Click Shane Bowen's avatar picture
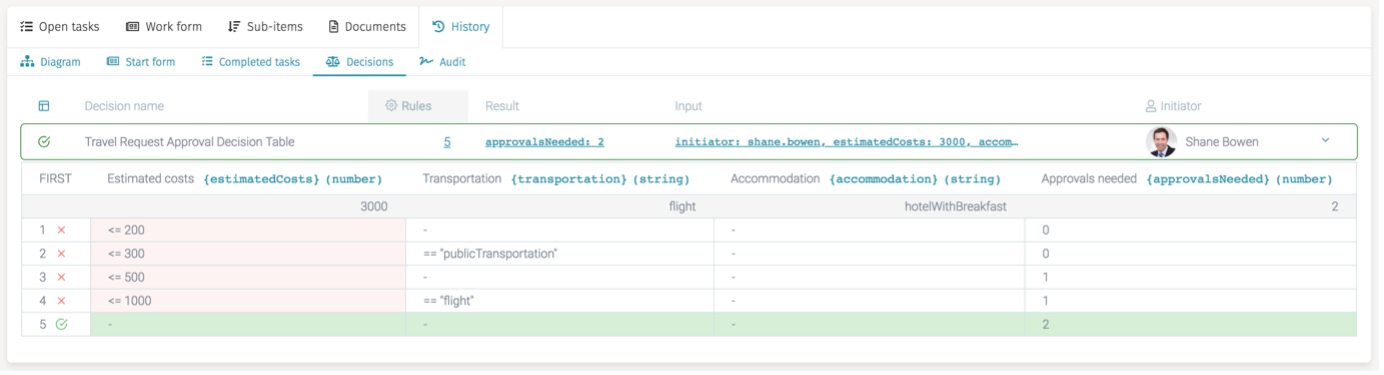 point(1161,142)
